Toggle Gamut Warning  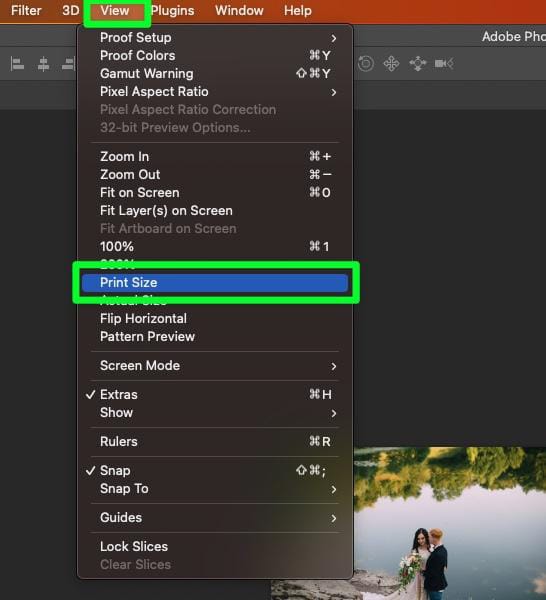(x=215, y=73)
